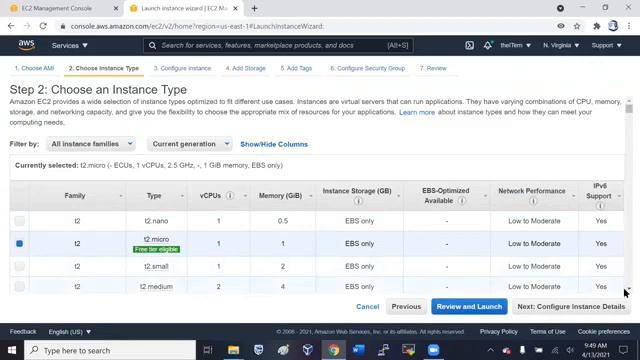Open the N. Virginia region dropdown
The width and height of the screenshot is (640, 360).
(x=561, y=45)
